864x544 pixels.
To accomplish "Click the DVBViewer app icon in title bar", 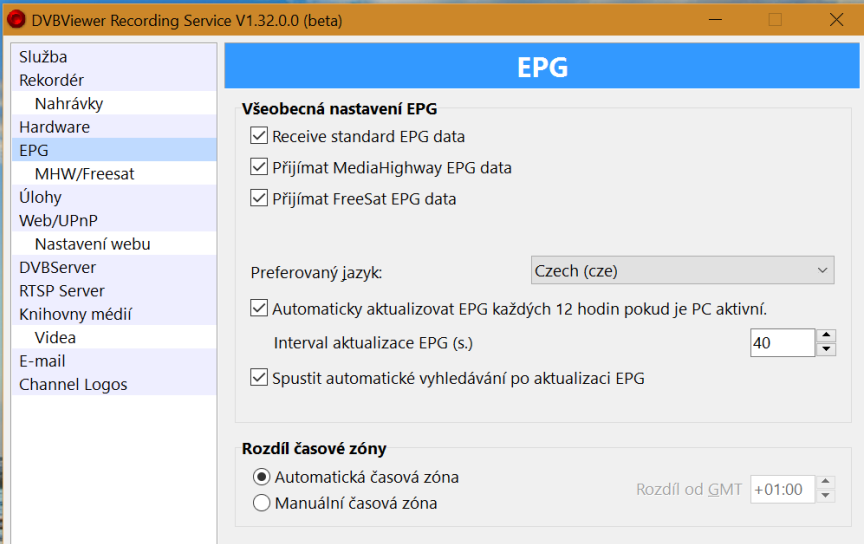I will coord(16,20).
